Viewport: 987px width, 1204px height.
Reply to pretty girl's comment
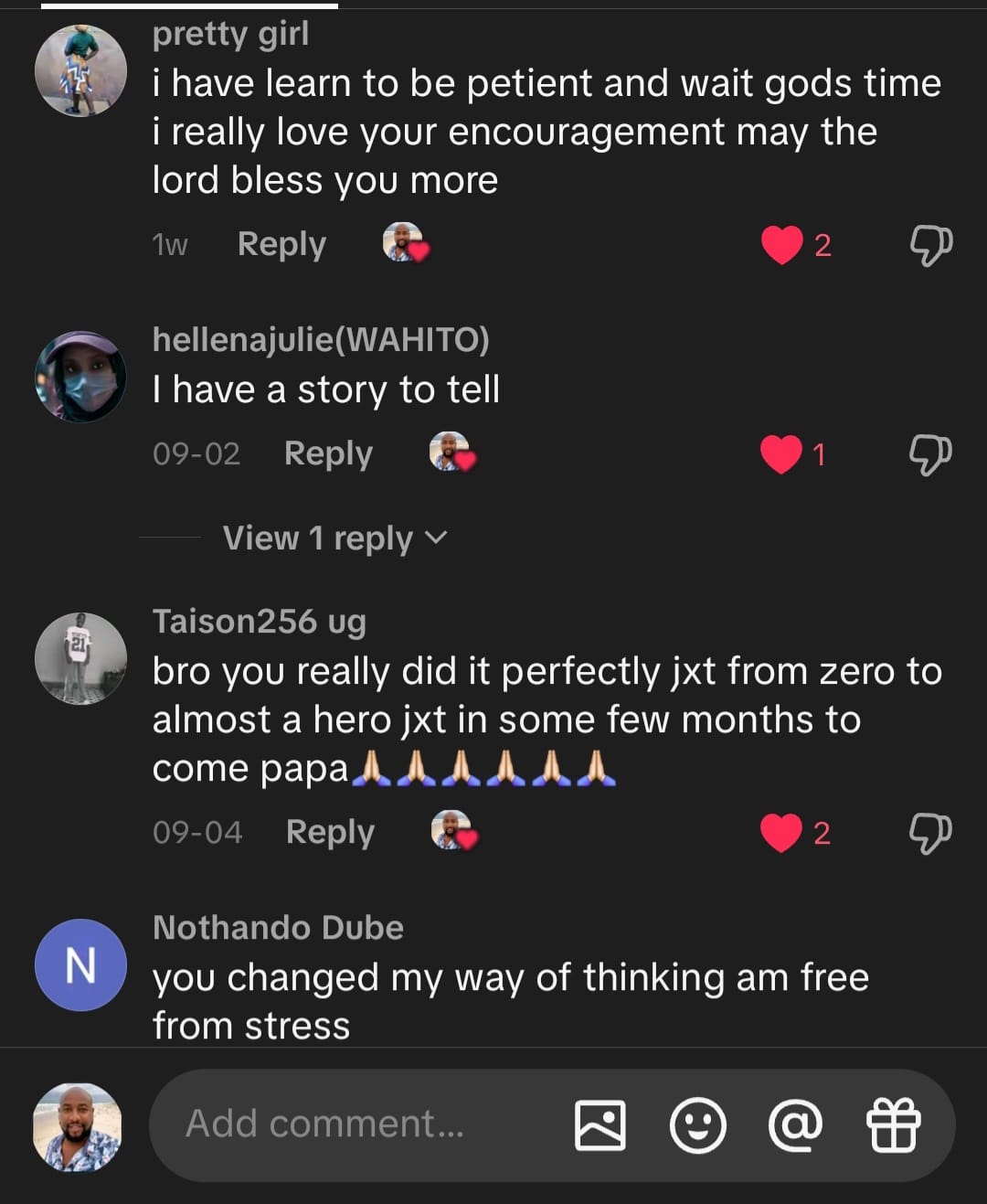(281, 245)
